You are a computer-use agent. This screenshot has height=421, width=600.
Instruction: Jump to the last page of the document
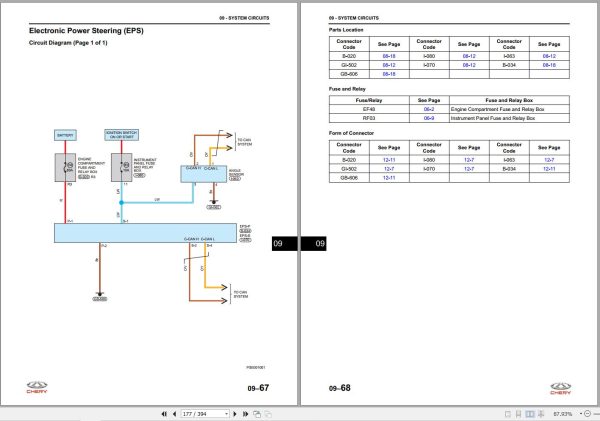point(245,414)
